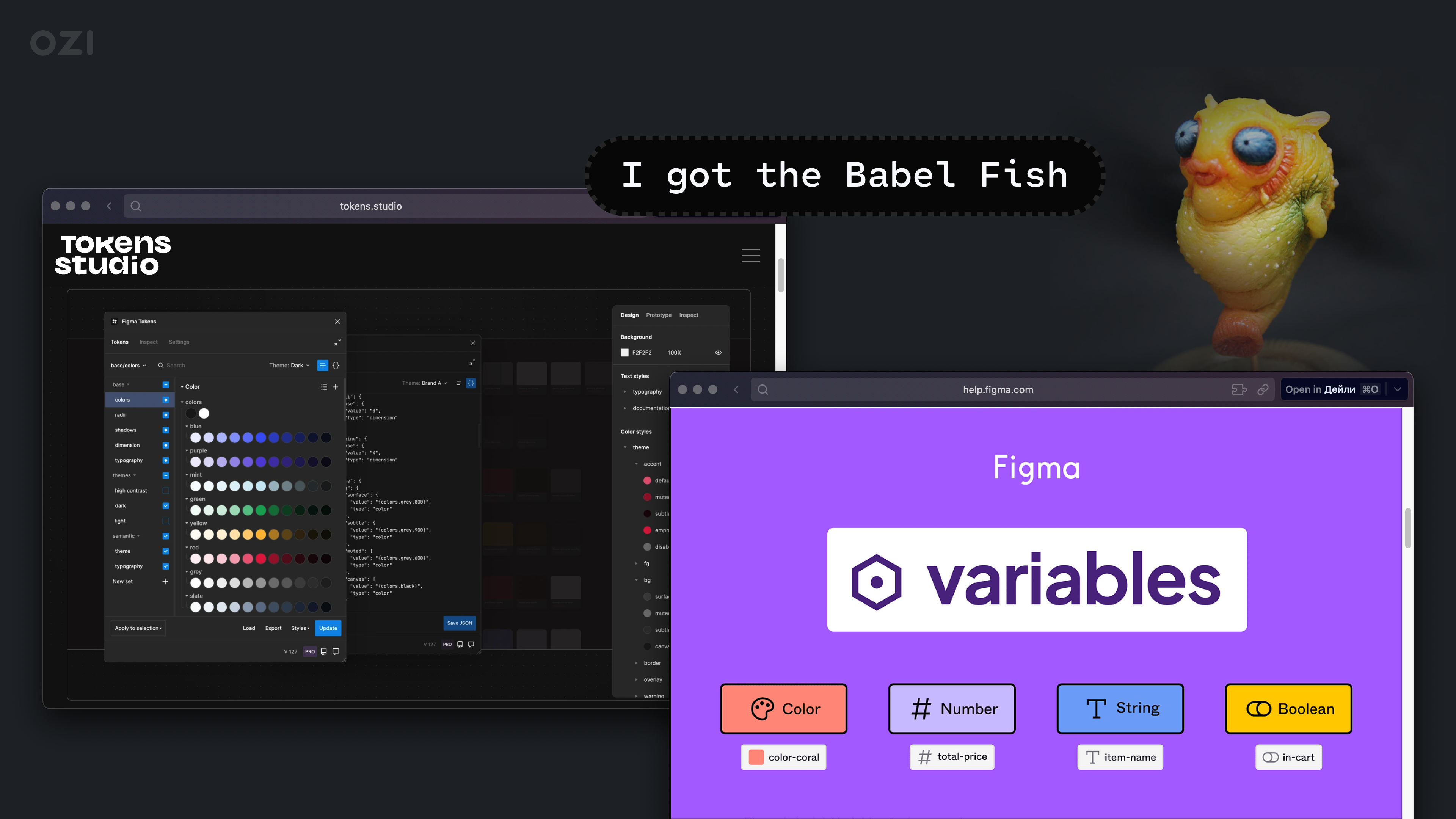Toggle visibility for 'semantic' token set
The height and width of the screenshot is (819, 1456).
tap(165, 536)
